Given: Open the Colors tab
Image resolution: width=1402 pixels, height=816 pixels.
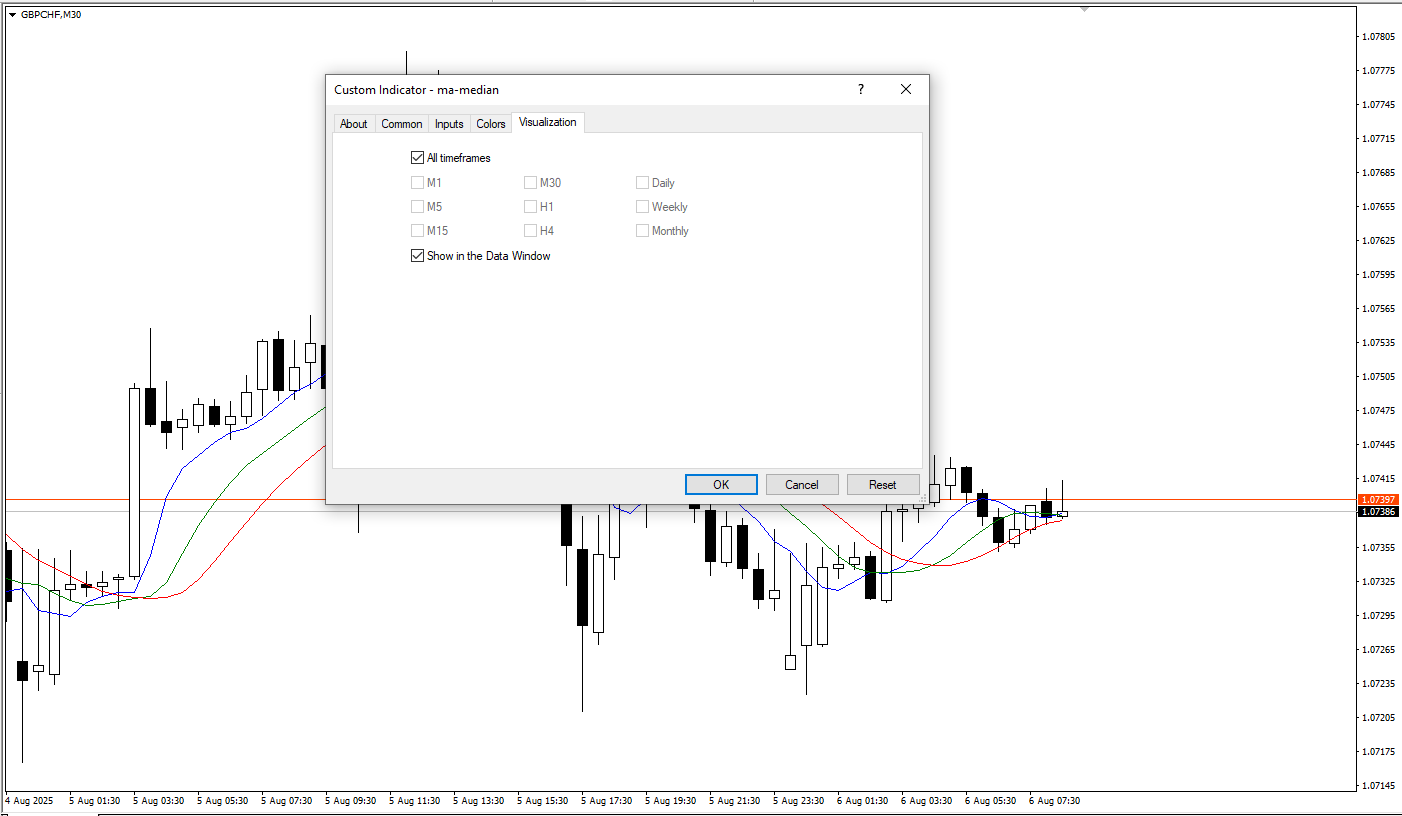Looking at the screenshot, I should click(x=490, y=124).
